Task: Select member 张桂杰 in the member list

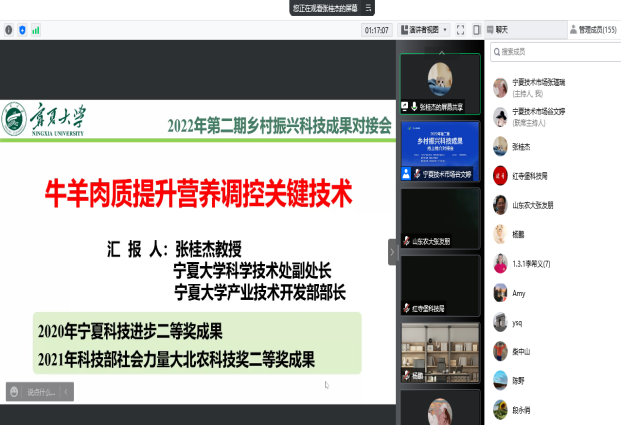Action: pos(553,147)
